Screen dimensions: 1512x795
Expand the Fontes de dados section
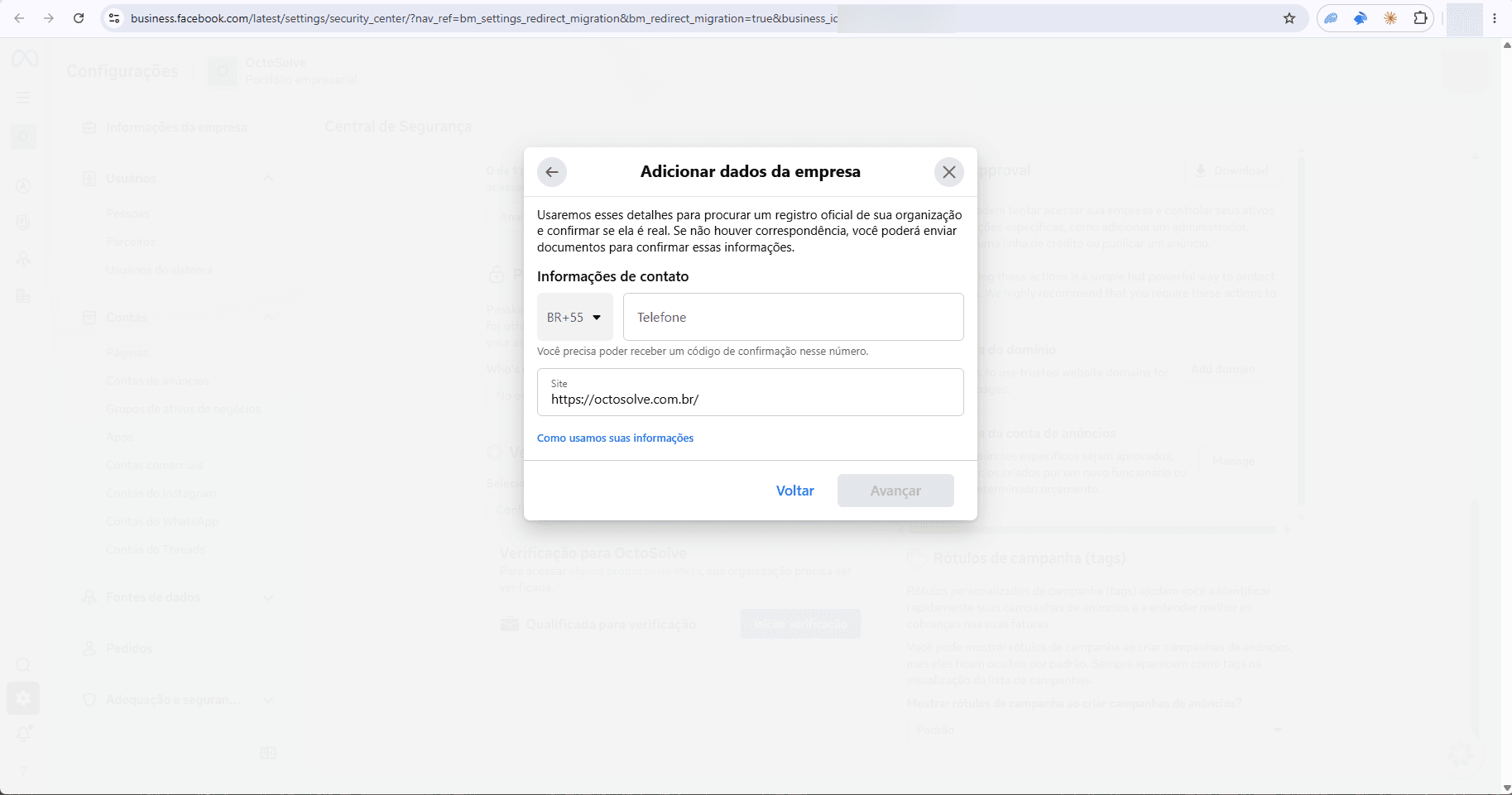(x=267, y=597)
